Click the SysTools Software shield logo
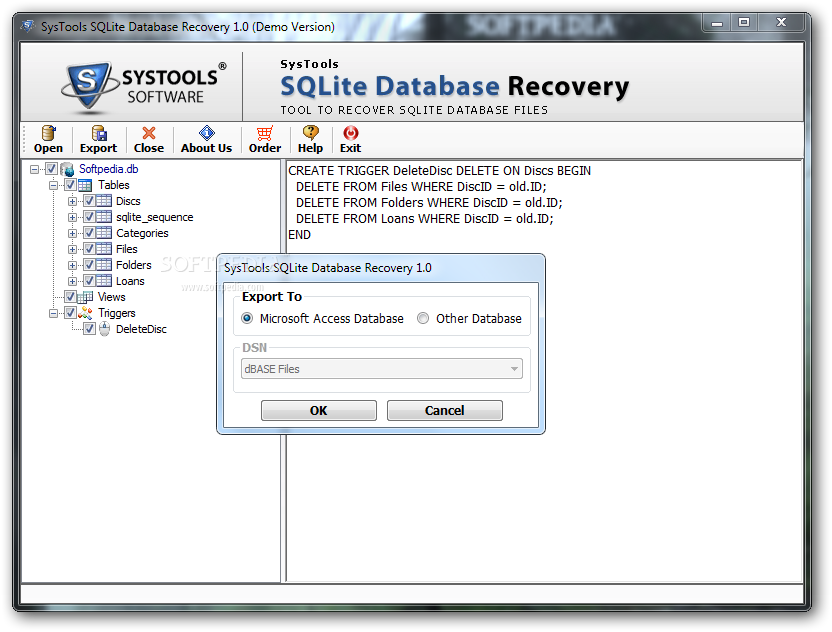832x632 pixels. coord(88,85)
